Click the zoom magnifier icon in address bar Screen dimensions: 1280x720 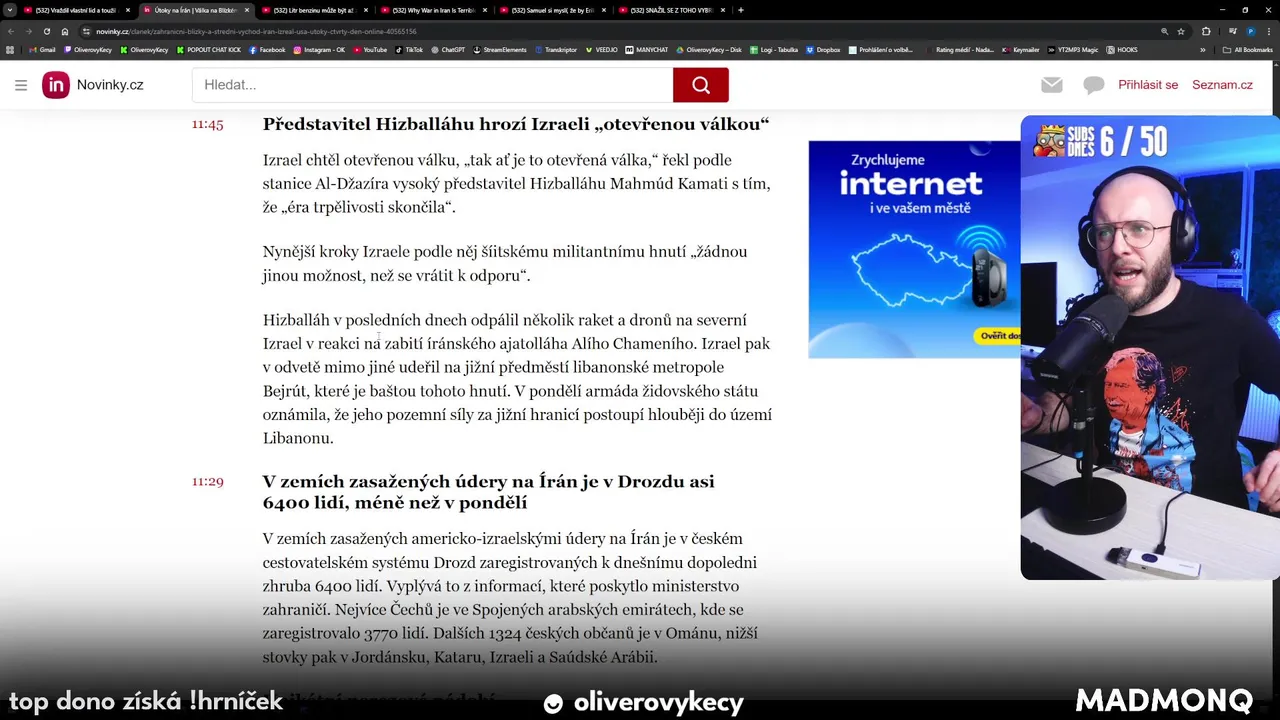tap(1165, 31)
